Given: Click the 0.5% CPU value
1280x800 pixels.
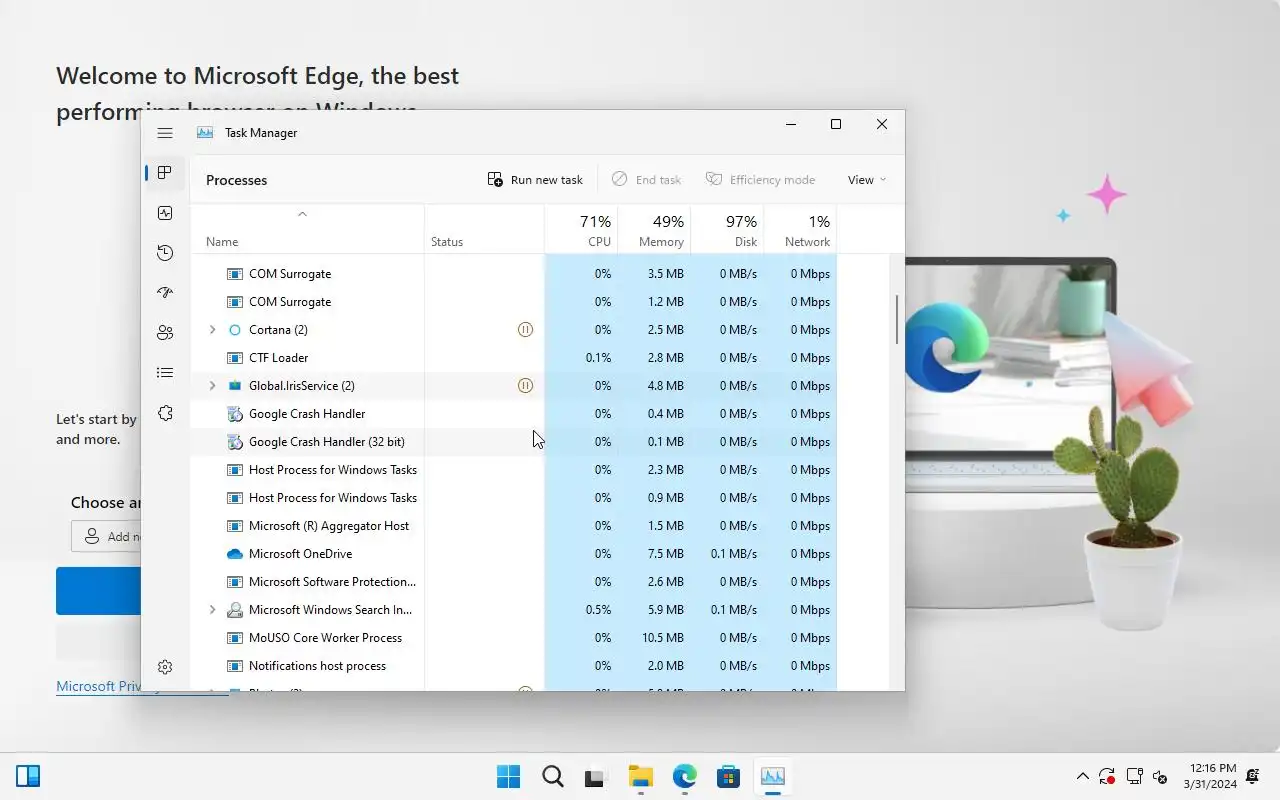Looking at the screenshot, I should pos(598,609).
